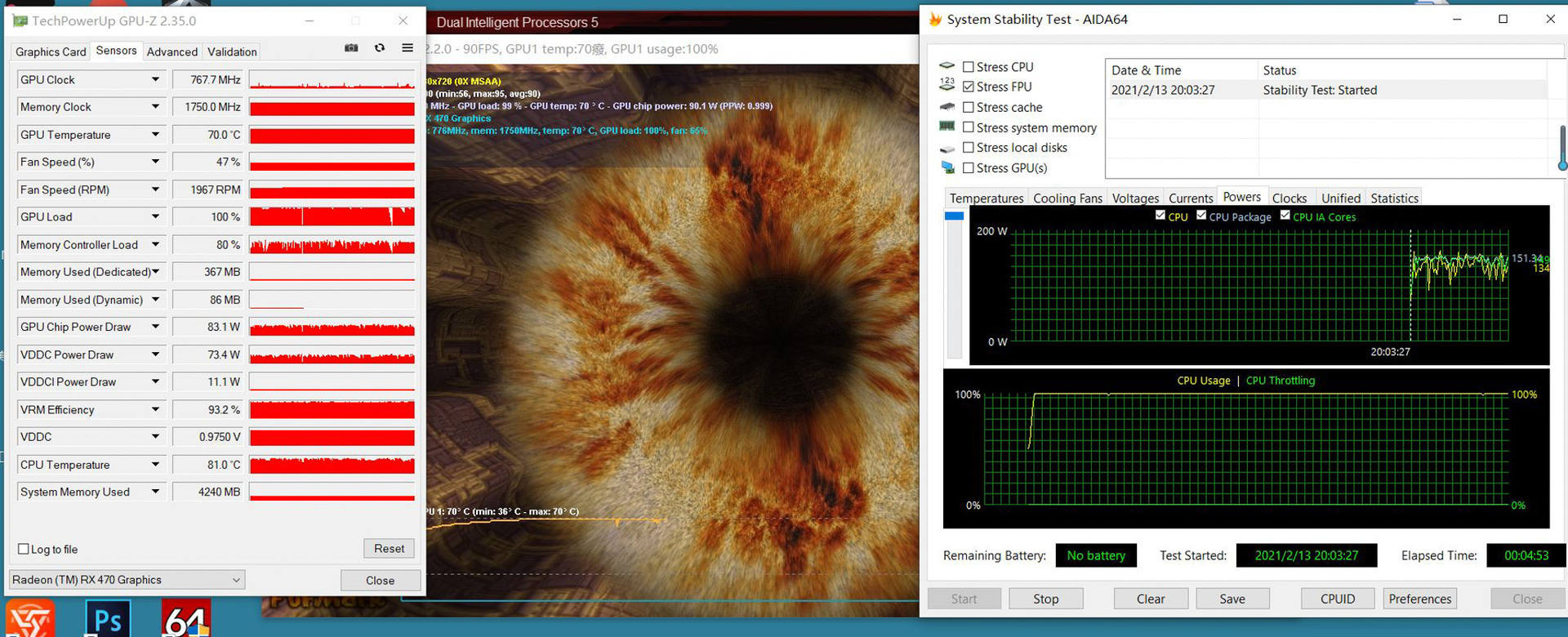Click the Stress GPU(s) monitor icon
The height and width of the screenshot is (637, 1568).
[x=947, y=167]
